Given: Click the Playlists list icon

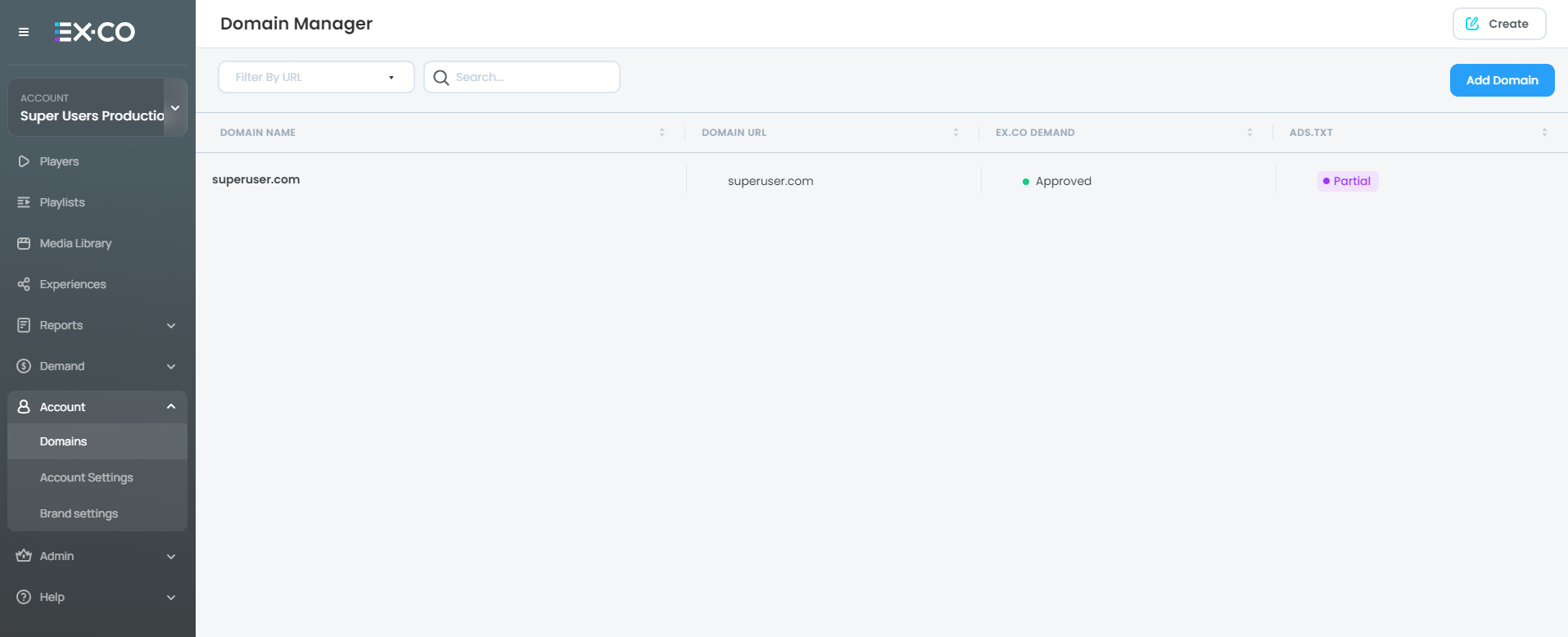Looking at the screenshot, I should tap(24, 202).
